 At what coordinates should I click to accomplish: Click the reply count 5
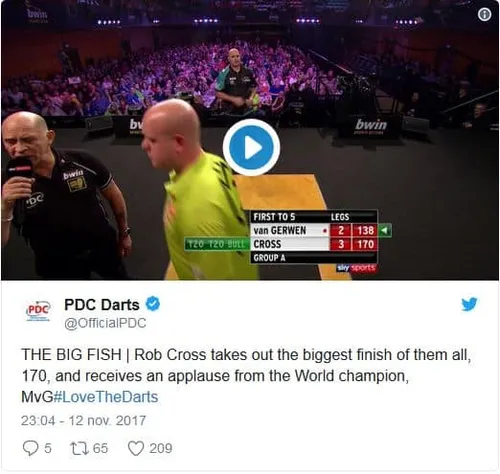[x=48, y=448]
